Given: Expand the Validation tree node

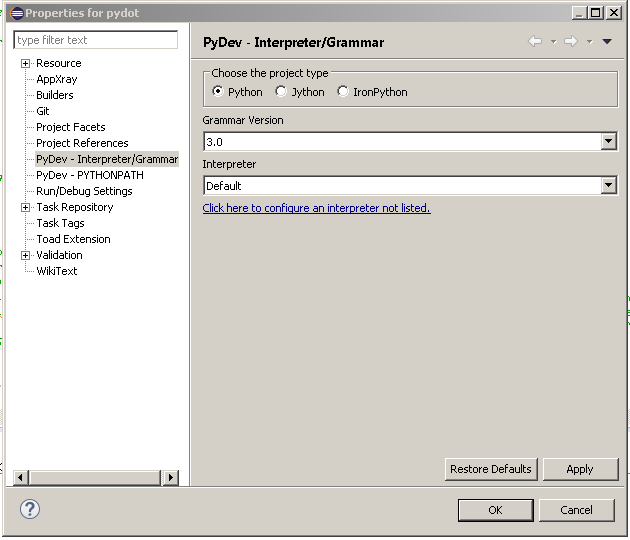Looking at the screenshot, I should coord(25,256).
